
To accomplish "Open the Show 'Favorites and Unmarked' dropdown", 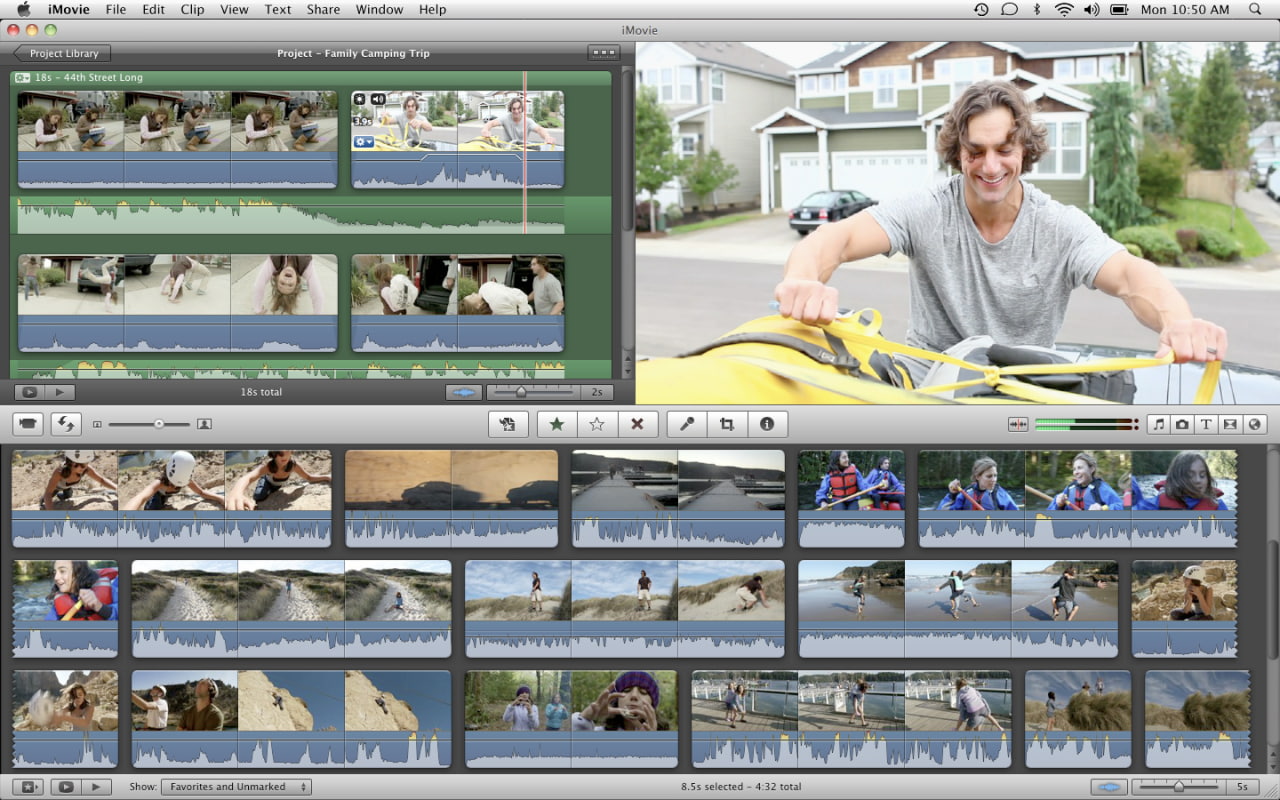I will tap(236, 787).
